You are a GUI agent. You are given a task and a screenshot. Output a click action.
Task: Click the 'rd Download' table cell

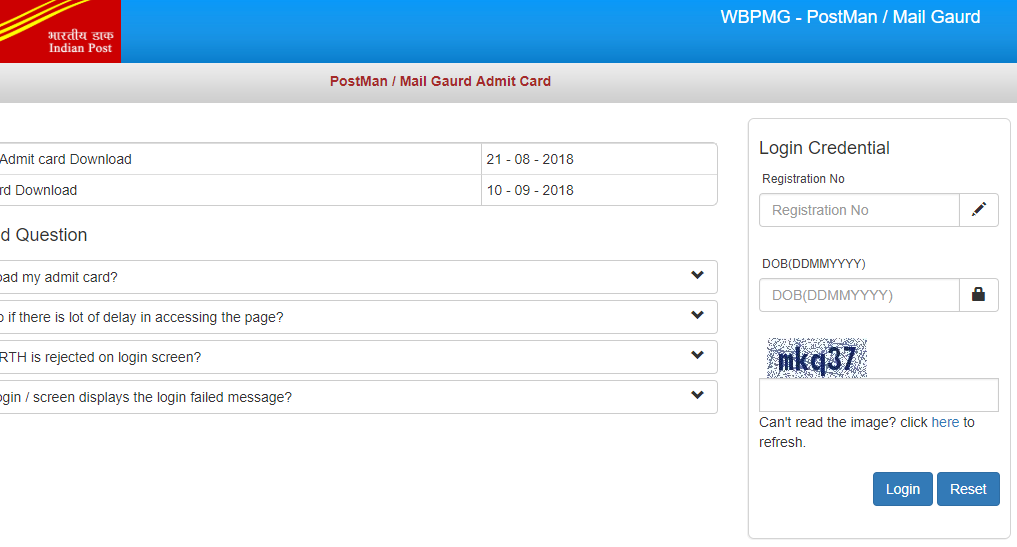click(x=240, y=190)
